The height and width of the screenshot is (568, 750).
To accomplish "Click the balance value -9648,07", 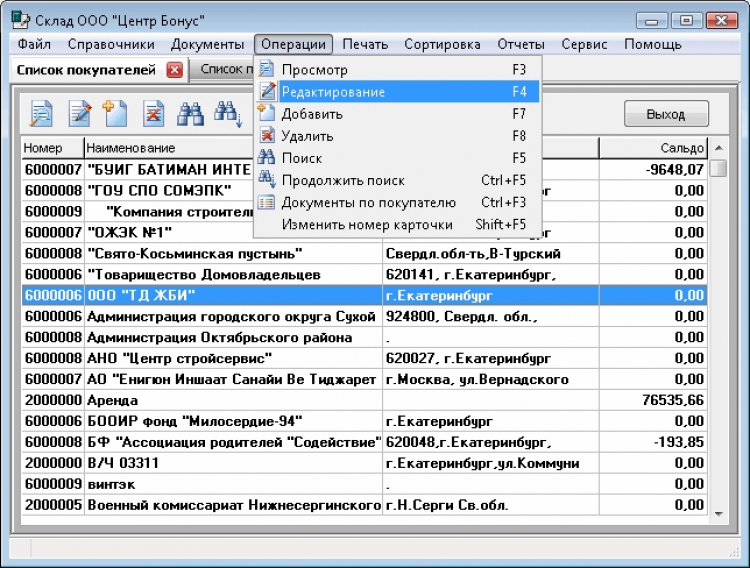I will point(674,169).
